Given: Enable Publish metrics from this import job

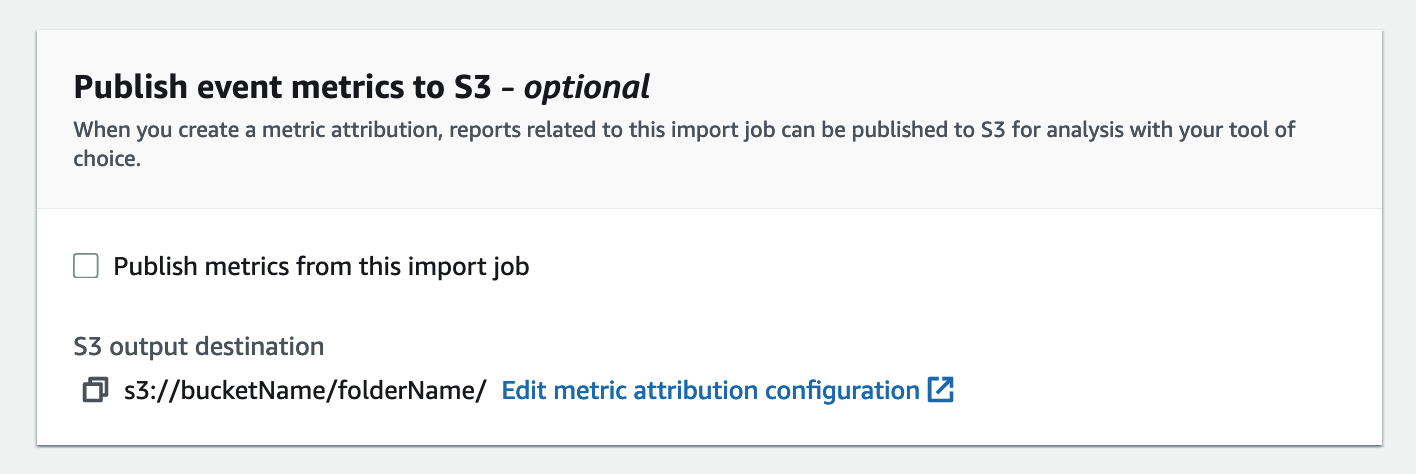Looking at the screenshot, I should [86, 267].
